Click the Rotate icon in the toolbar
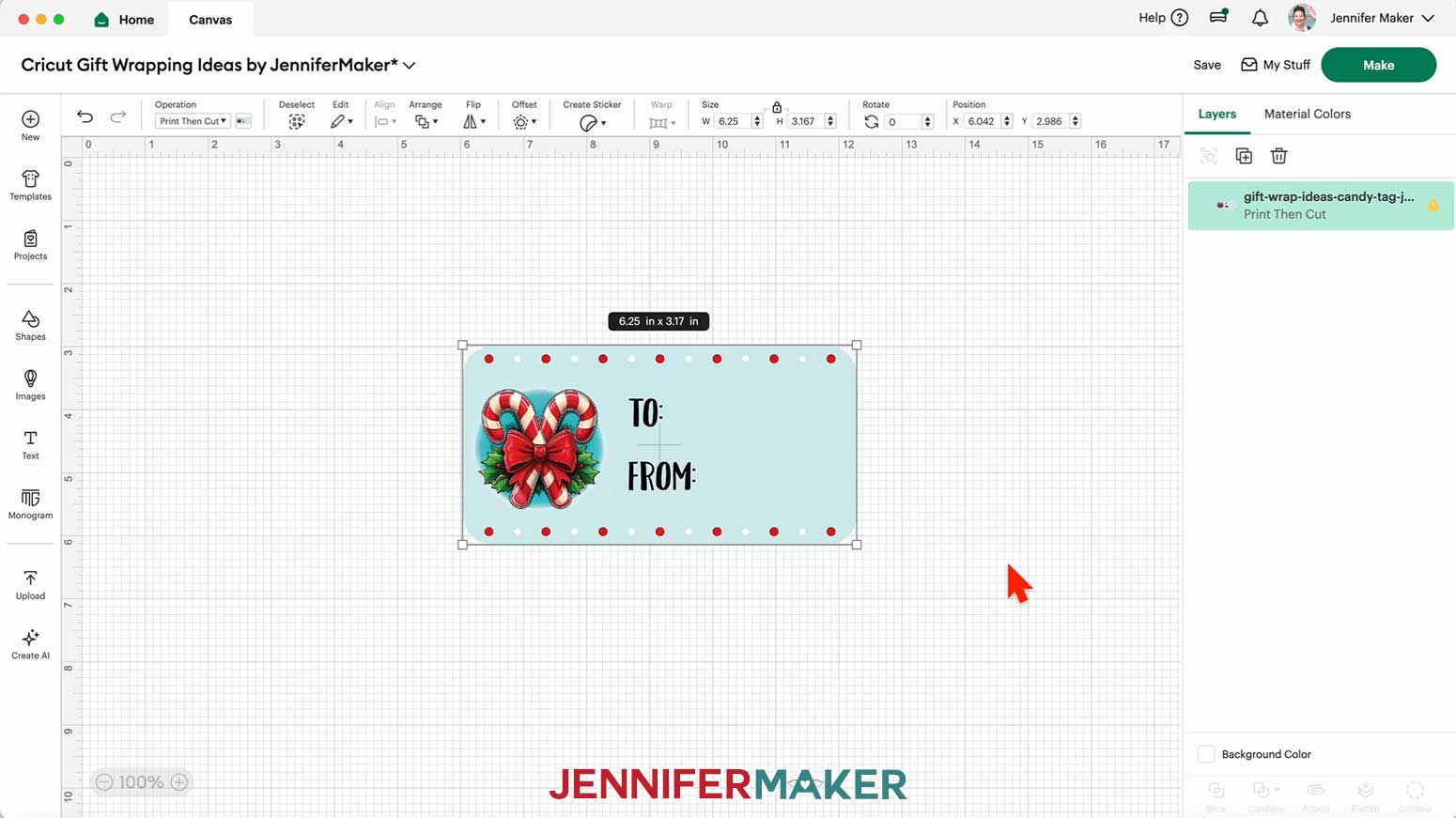The width and height of the screenshot is (1456, 818). (872, 122)
